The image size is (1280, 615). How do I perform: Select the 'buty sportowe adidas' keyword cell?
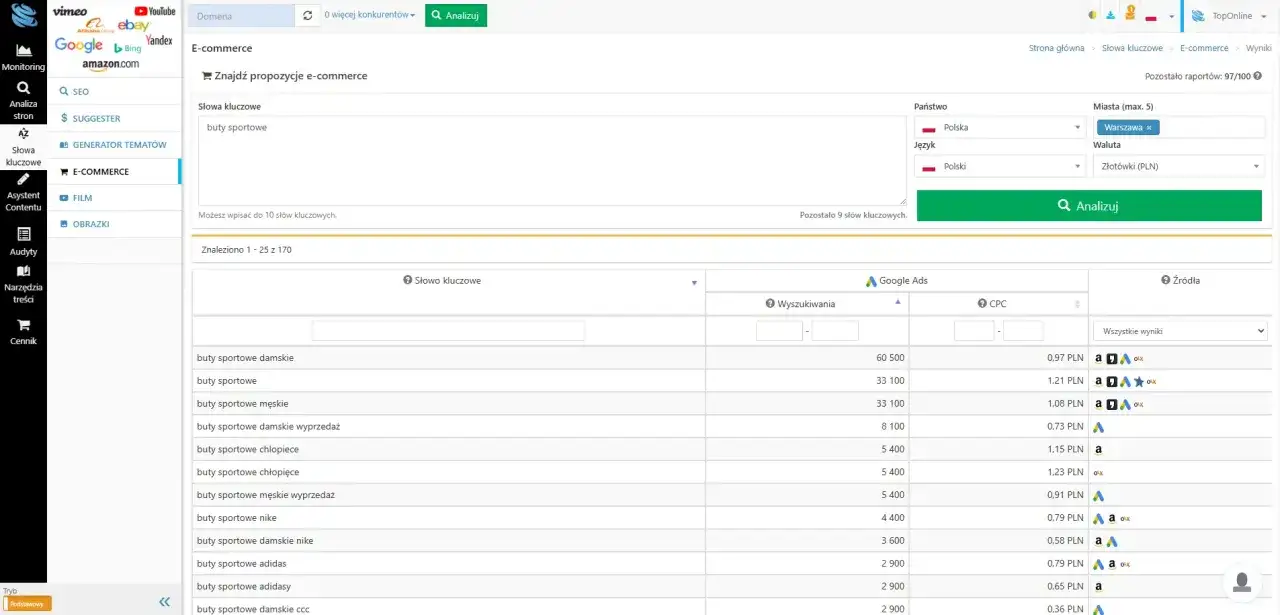click(x=449, y=564)
